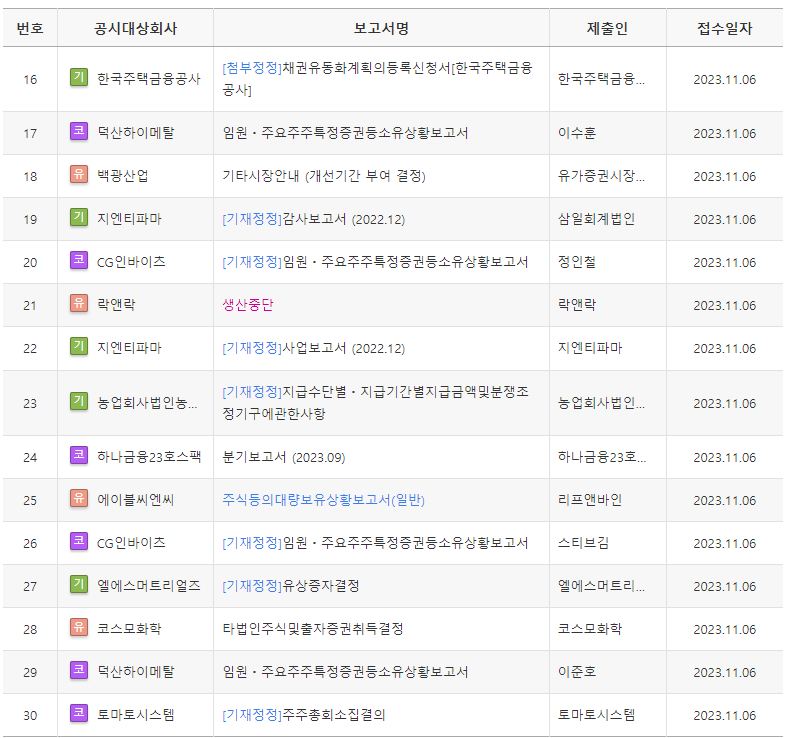
Task: Open CG인바이츠 company in row 26
Action: [131, 543]
